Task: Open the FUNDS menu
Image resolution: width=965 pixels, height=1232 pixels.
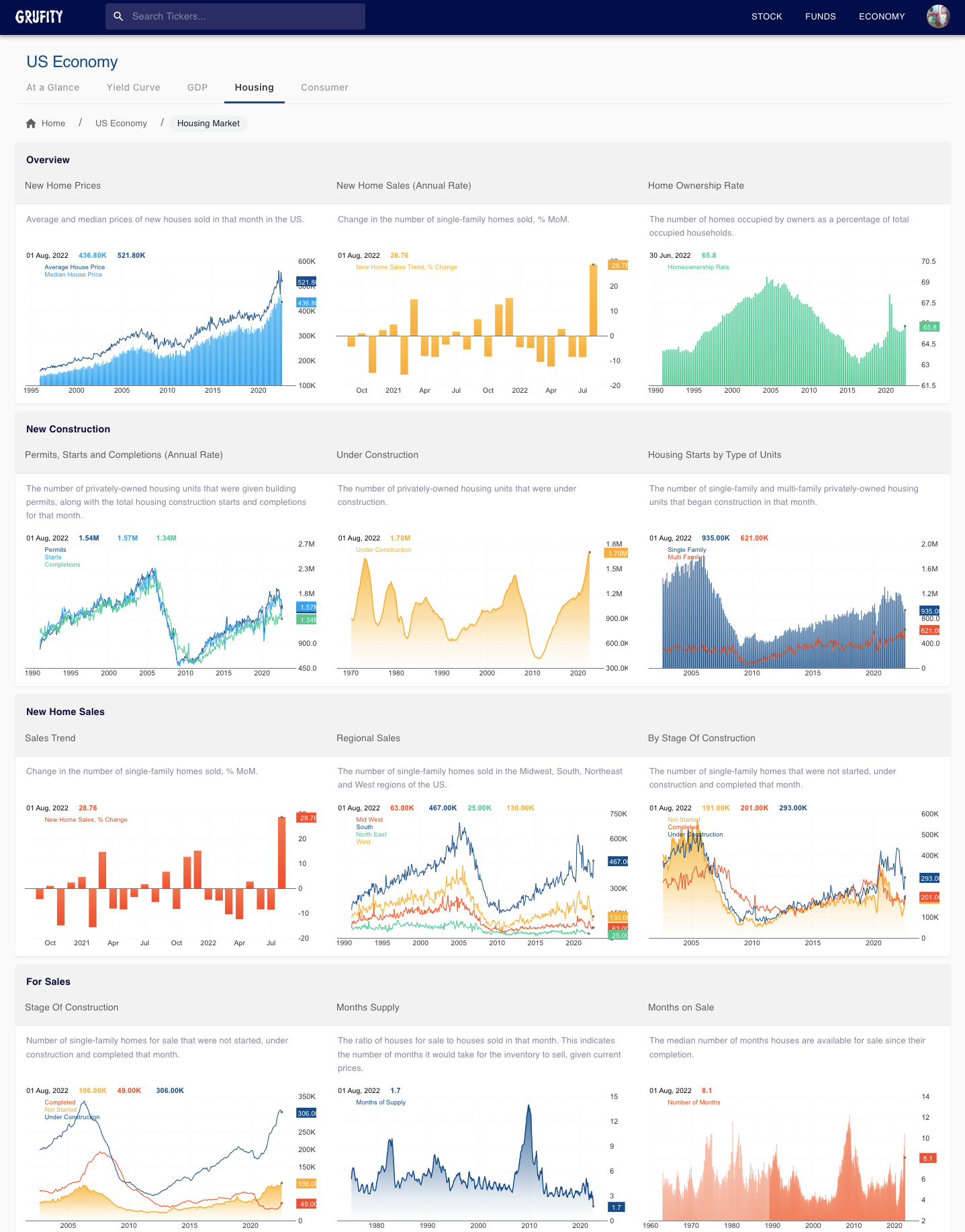Action: tap(820, 16)
